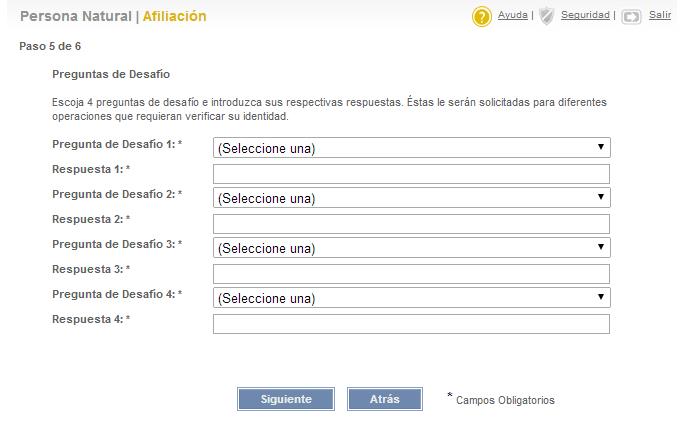Open the Pregunta de Desafío 3 dropdown

pos(411,248)
